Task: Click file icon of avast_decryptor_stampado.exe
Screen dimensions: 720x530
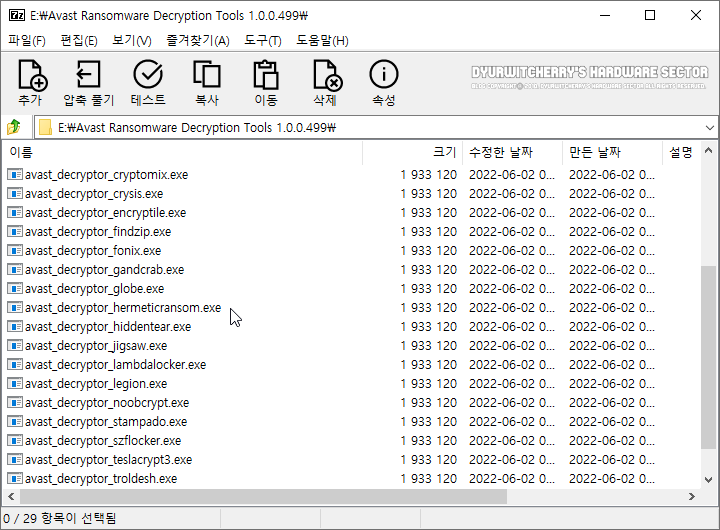Action: (15, 421)
